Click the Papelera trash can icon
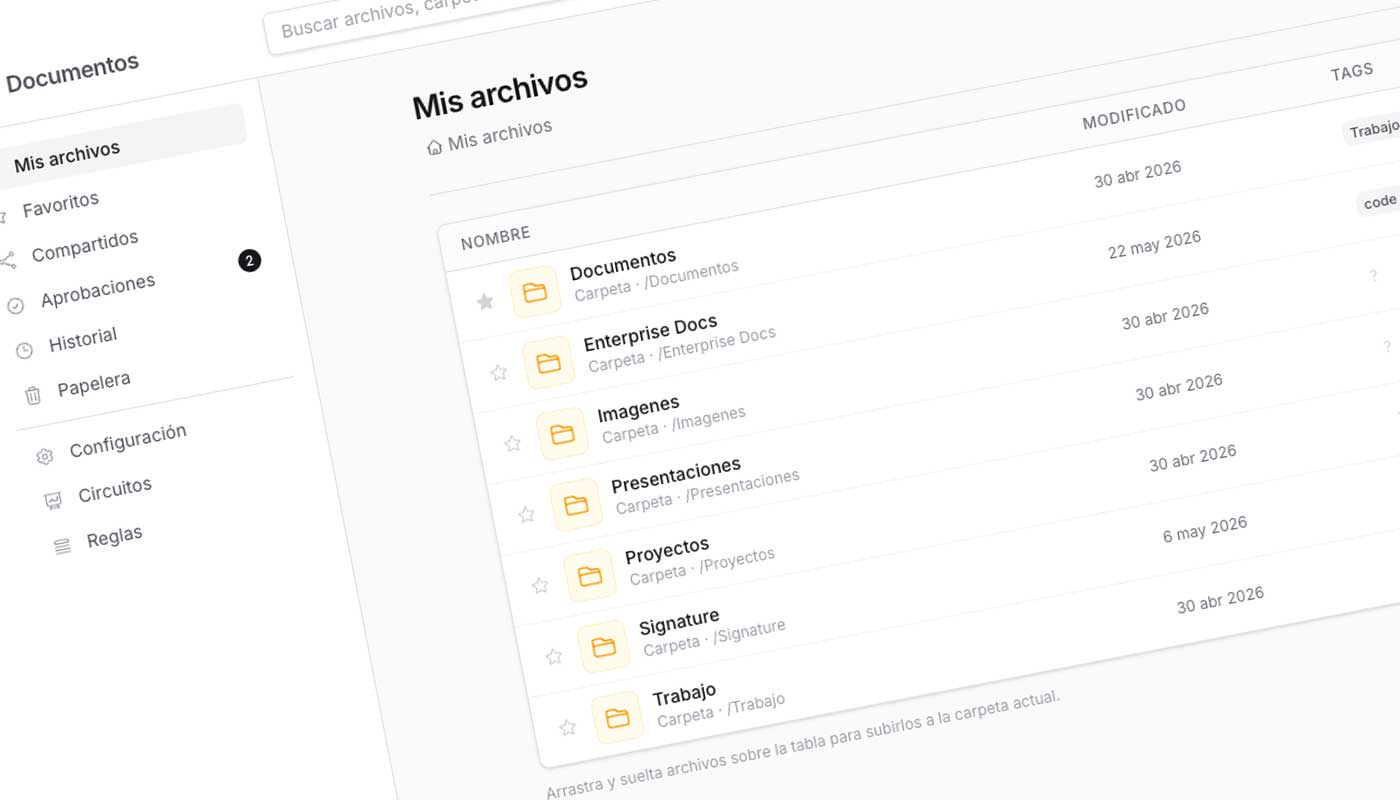 click(x=33, y=395)
